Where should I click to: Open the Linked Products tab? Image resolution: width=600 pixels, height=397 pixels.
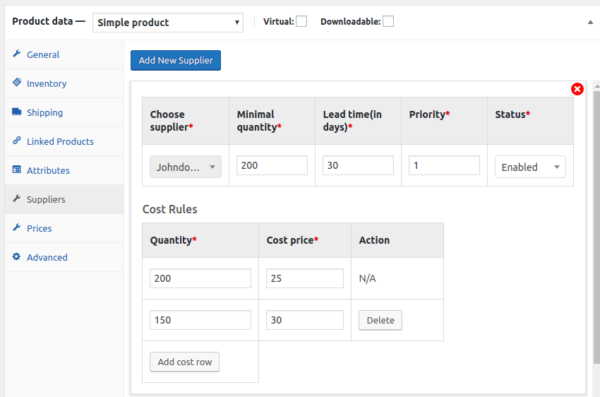(64, 141)
